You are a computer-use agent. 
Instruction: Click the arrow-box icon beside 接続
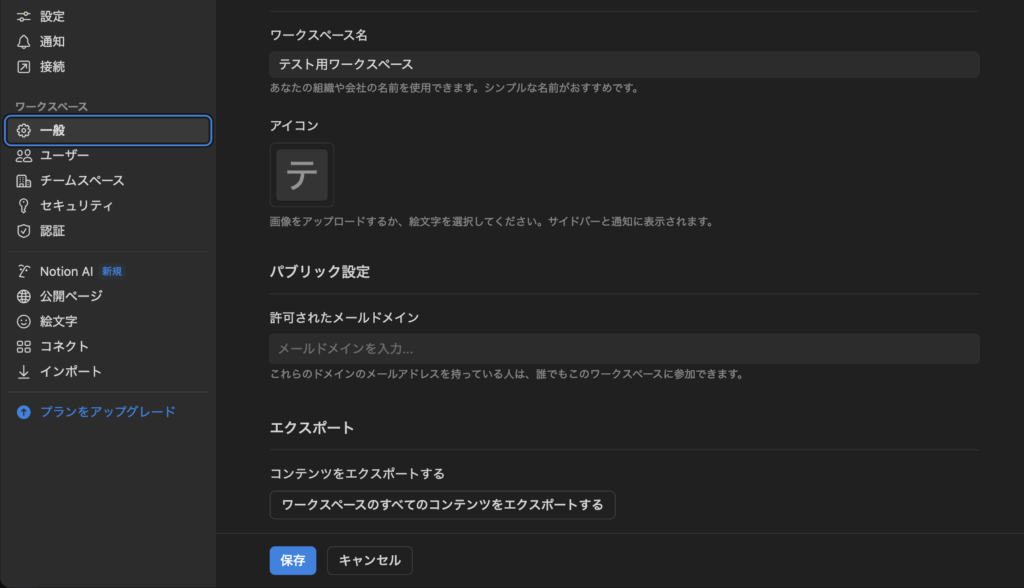(x=24, y=67)
